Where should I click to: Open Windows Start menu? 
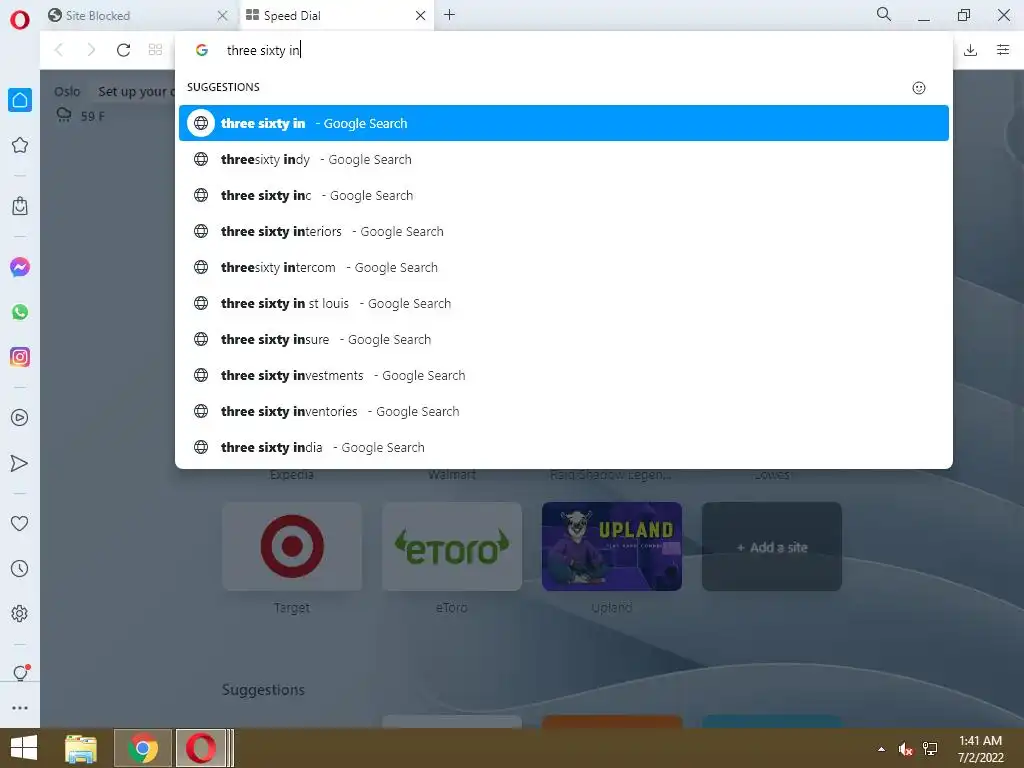(24, 748)
